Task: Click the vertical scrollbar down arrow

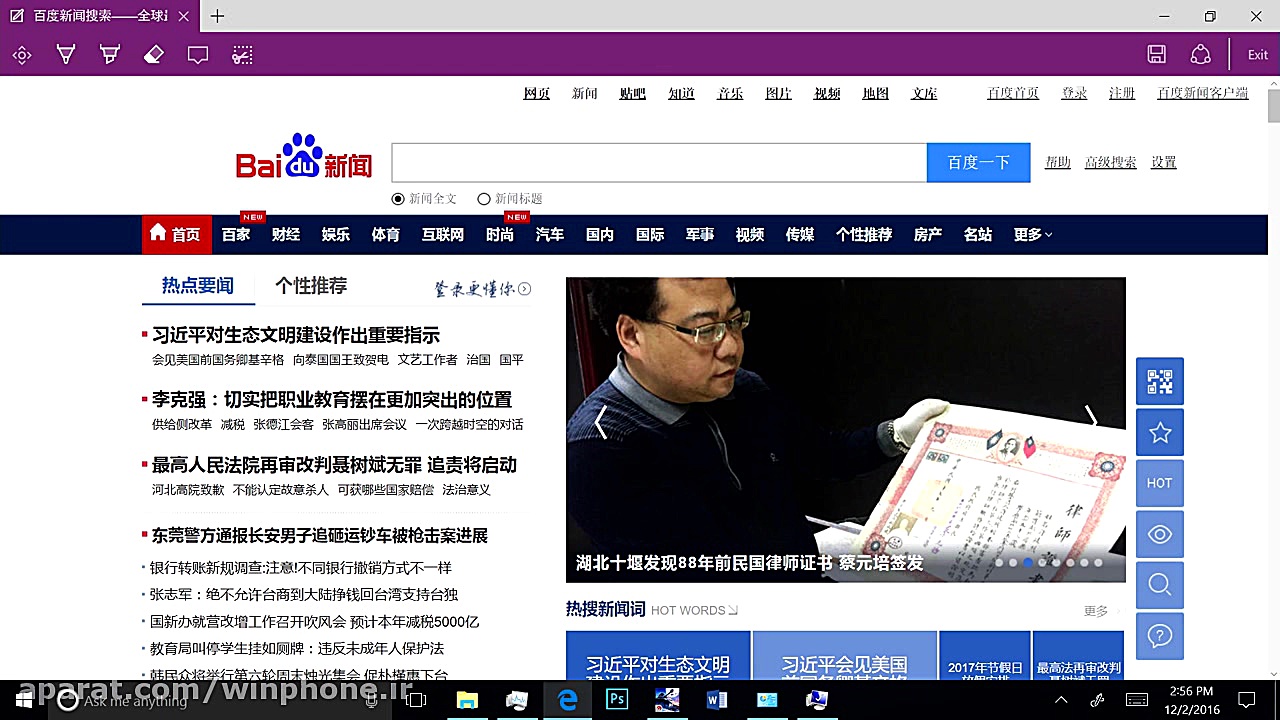Action: pyautogui.click(x=1273, y=673)
